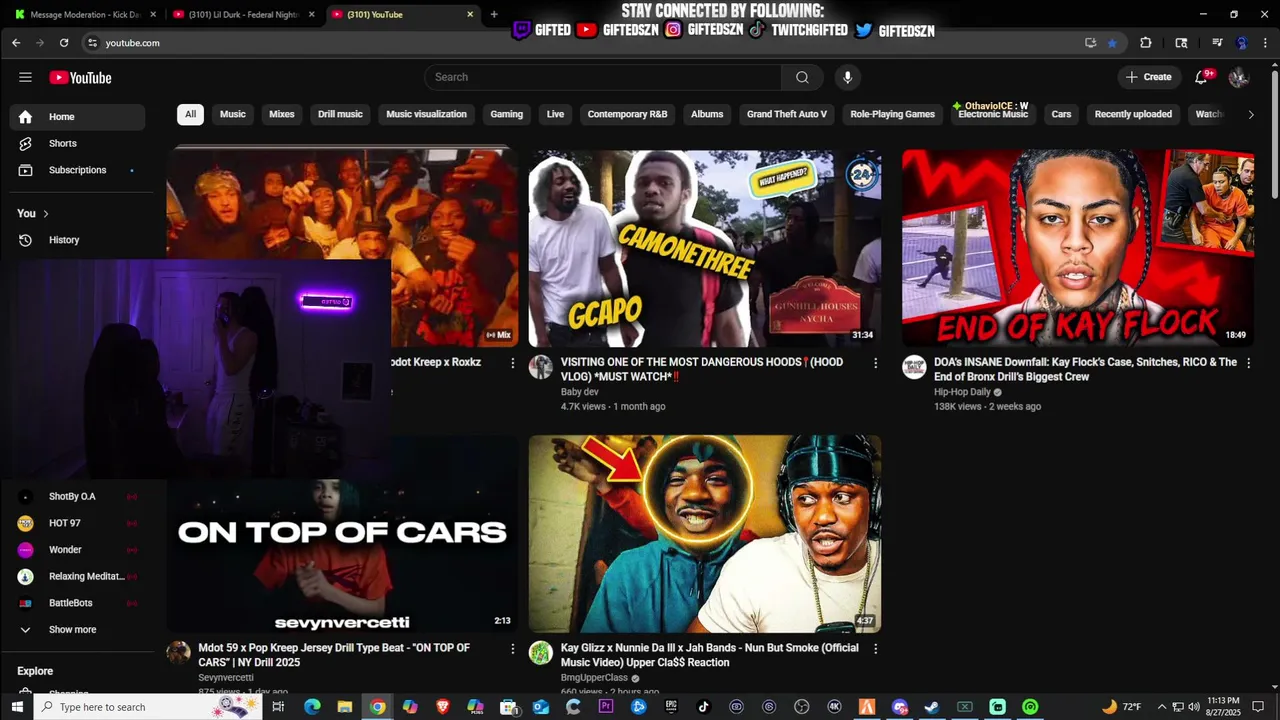Select the Grand Theft Auto V chip
The height and width of the screenshot is (720, 1280).
[x=787, y=114]
